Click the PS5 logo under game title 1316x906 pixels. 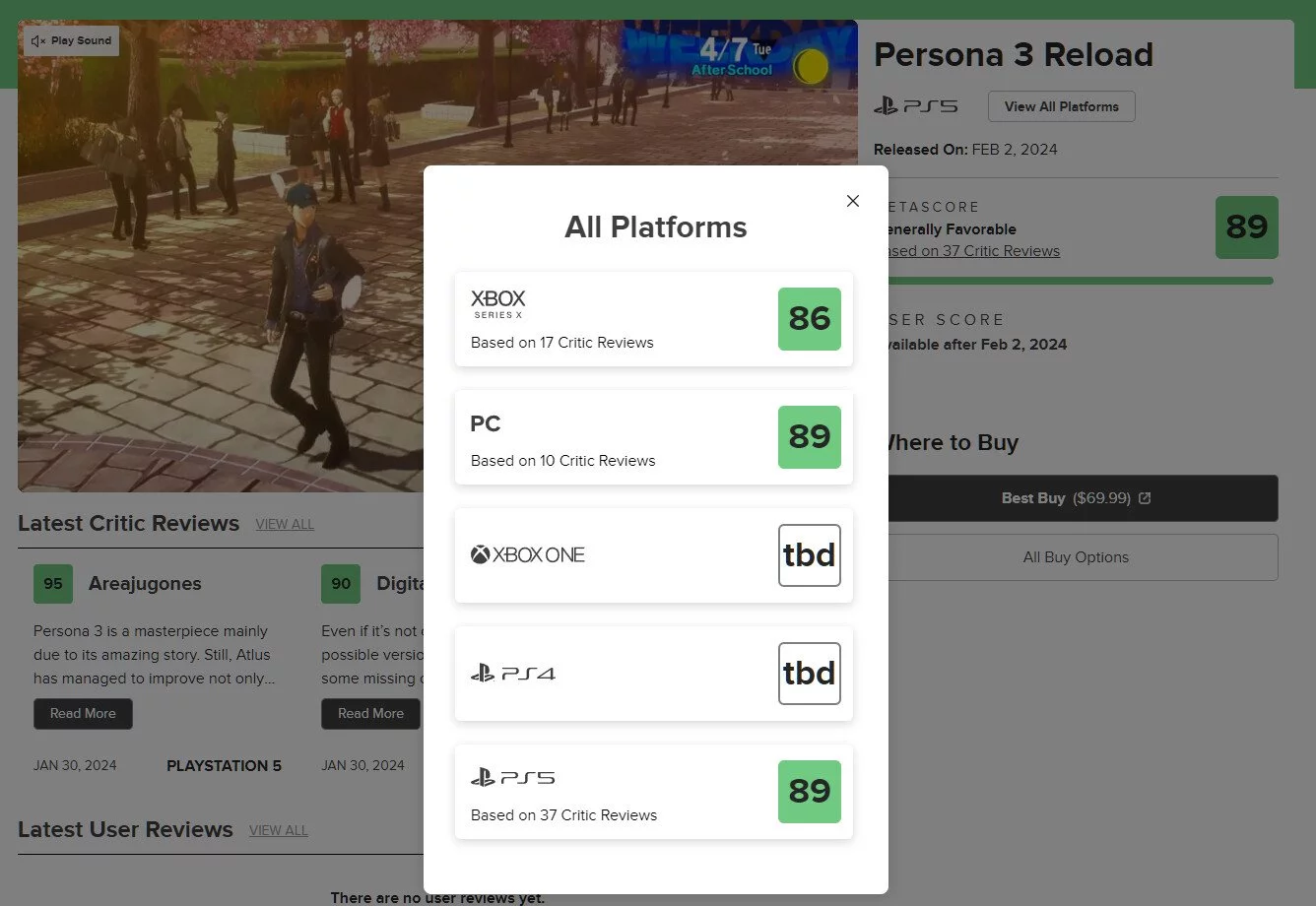click(x=916, y=106)
